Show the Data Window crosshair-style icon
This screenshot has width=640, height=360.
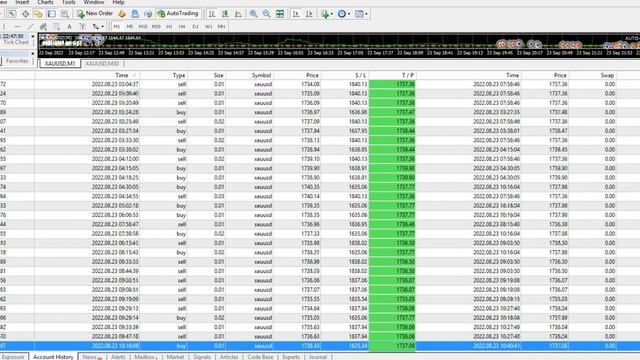pos(25,14)
